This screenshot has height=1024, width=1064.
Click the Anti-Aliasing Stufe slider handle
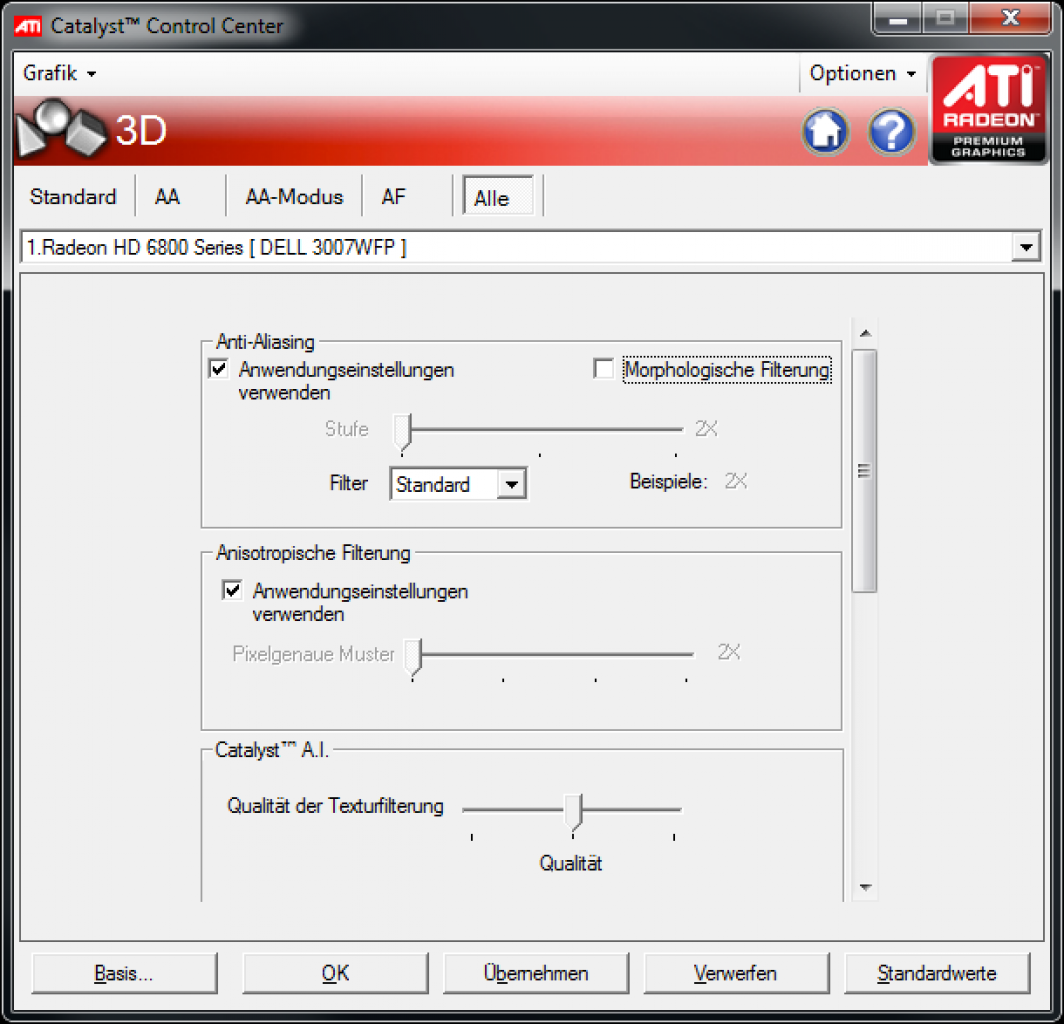coord(402,432)
